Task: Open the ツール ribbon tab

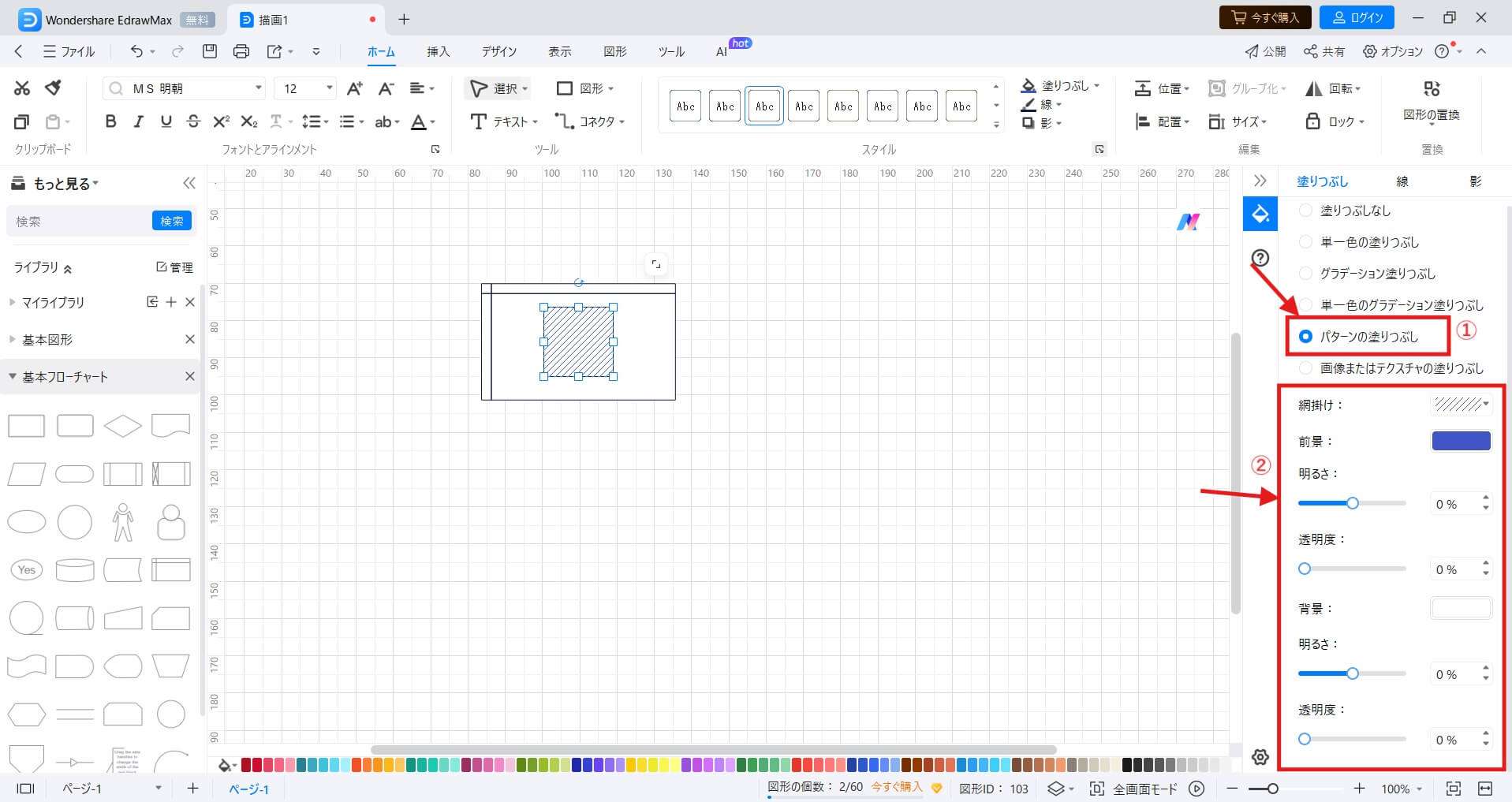Action: 671,51
